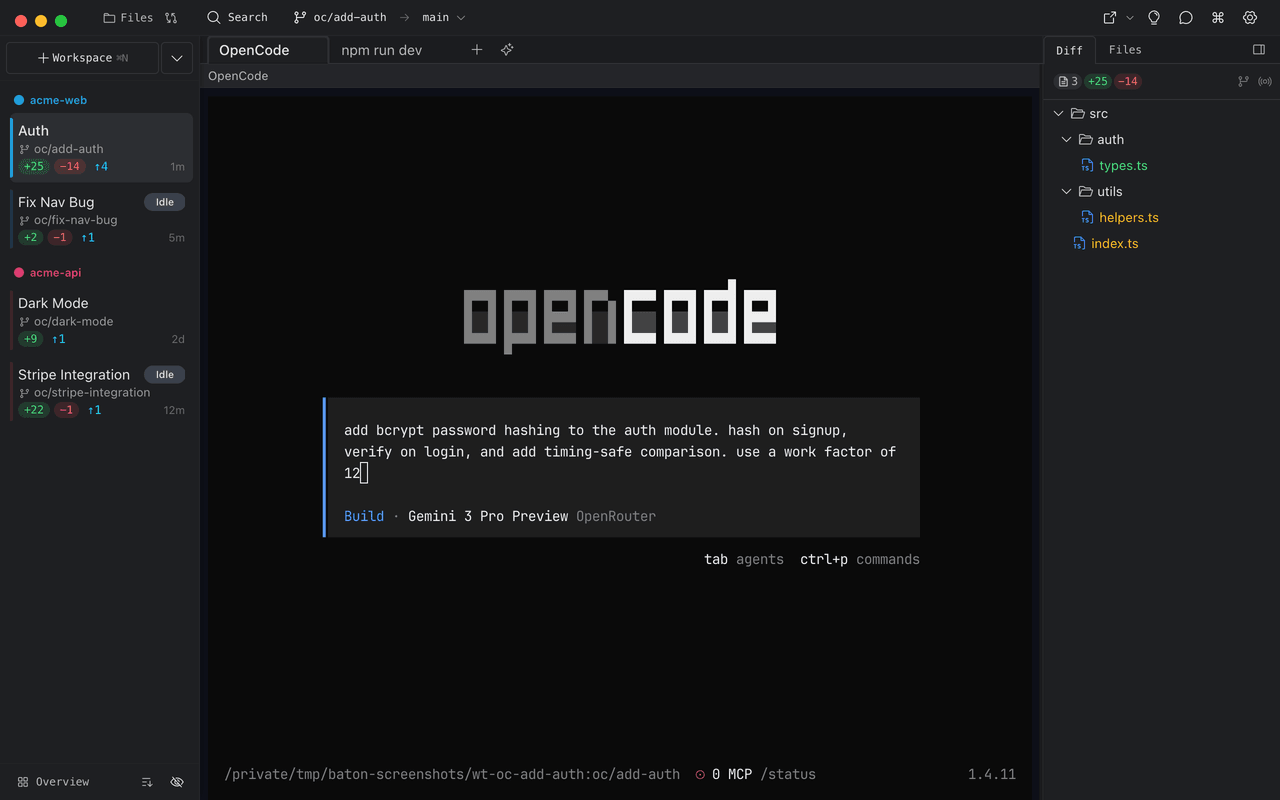Screen dimensions: 1280x800
Task: Click the −14 deletions badge in Diff panel
Action: pos(1128,82)
